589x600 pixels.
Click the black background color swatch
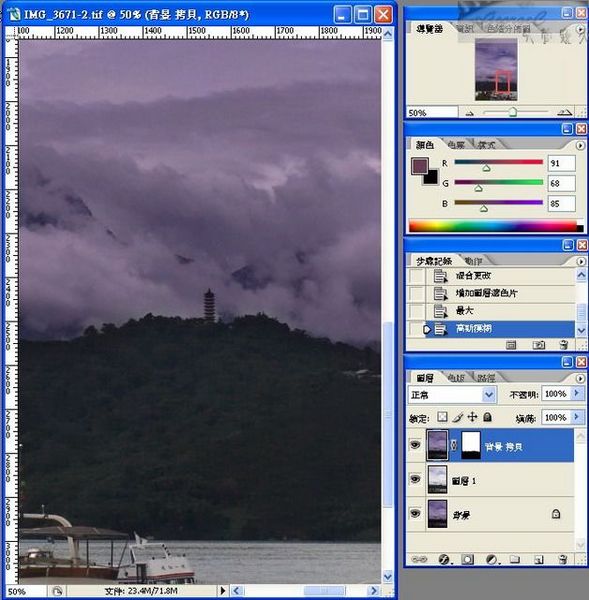[431, 178]
